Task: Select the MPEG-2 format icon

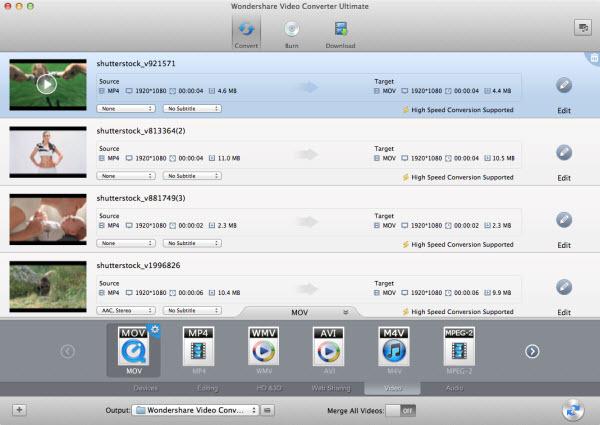Action: point(459,346)
